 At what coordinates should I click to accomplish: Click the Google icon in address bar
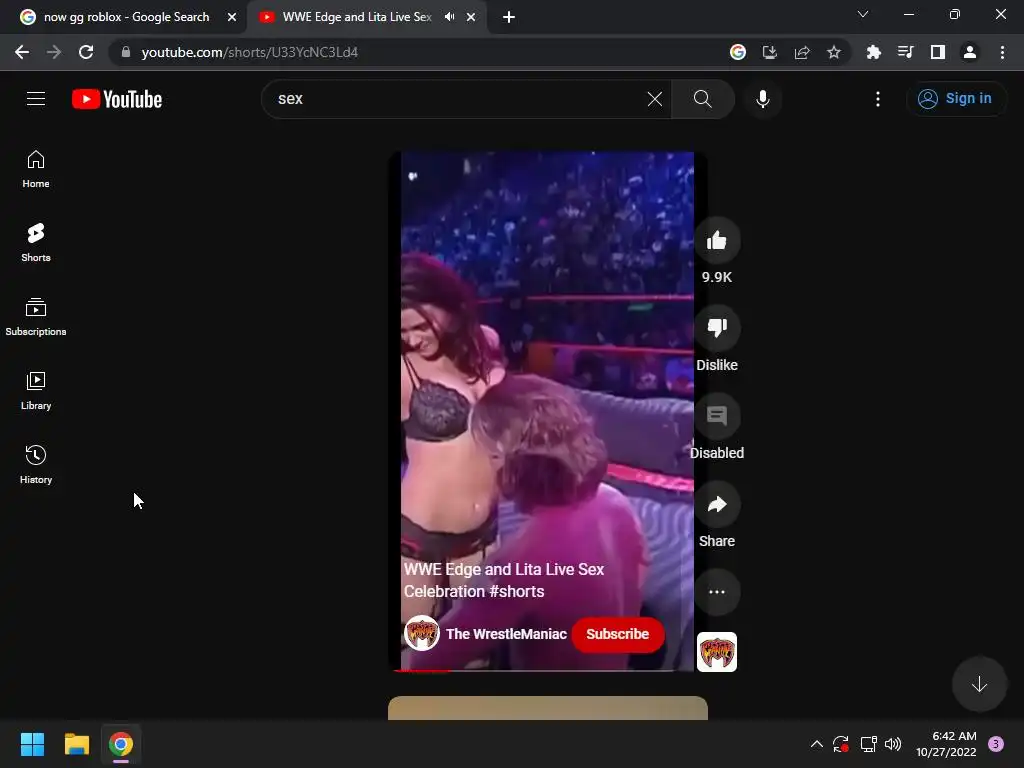[737, 52]
